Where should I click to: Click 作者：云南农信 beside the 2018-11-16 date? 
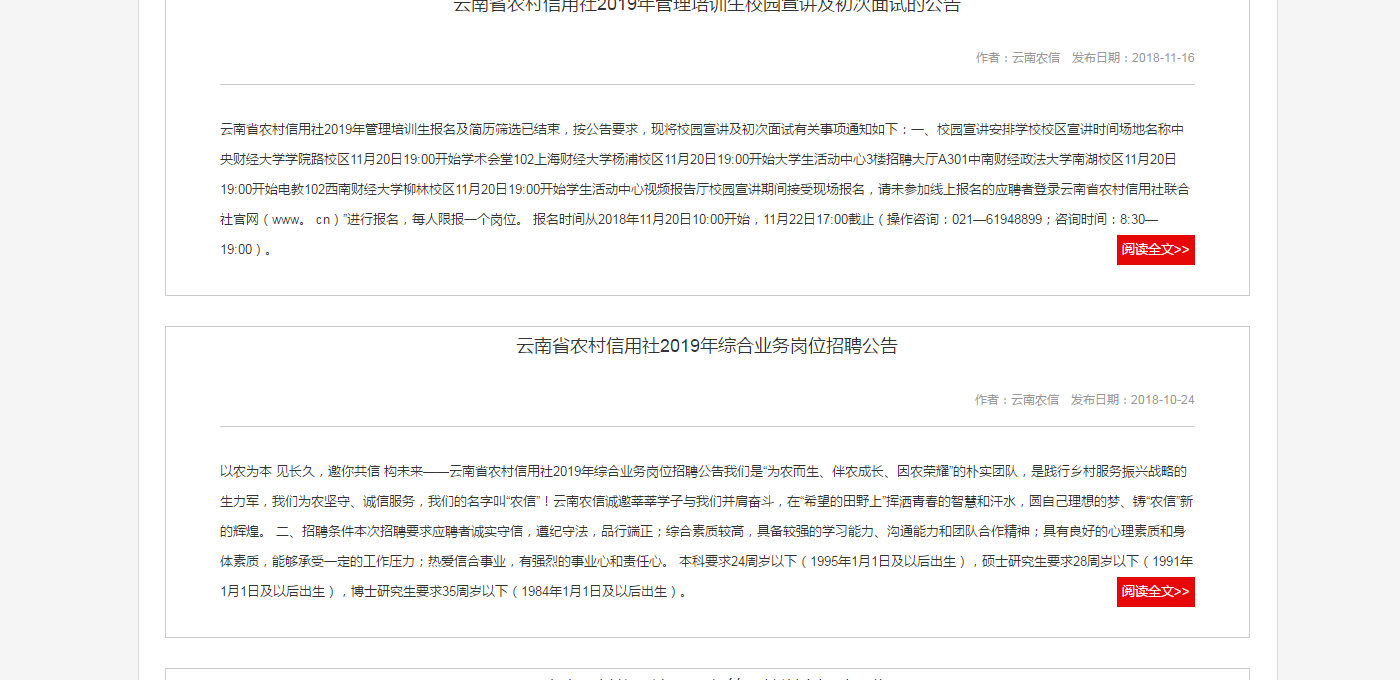pyautogui.click(x=1018, y=58)
